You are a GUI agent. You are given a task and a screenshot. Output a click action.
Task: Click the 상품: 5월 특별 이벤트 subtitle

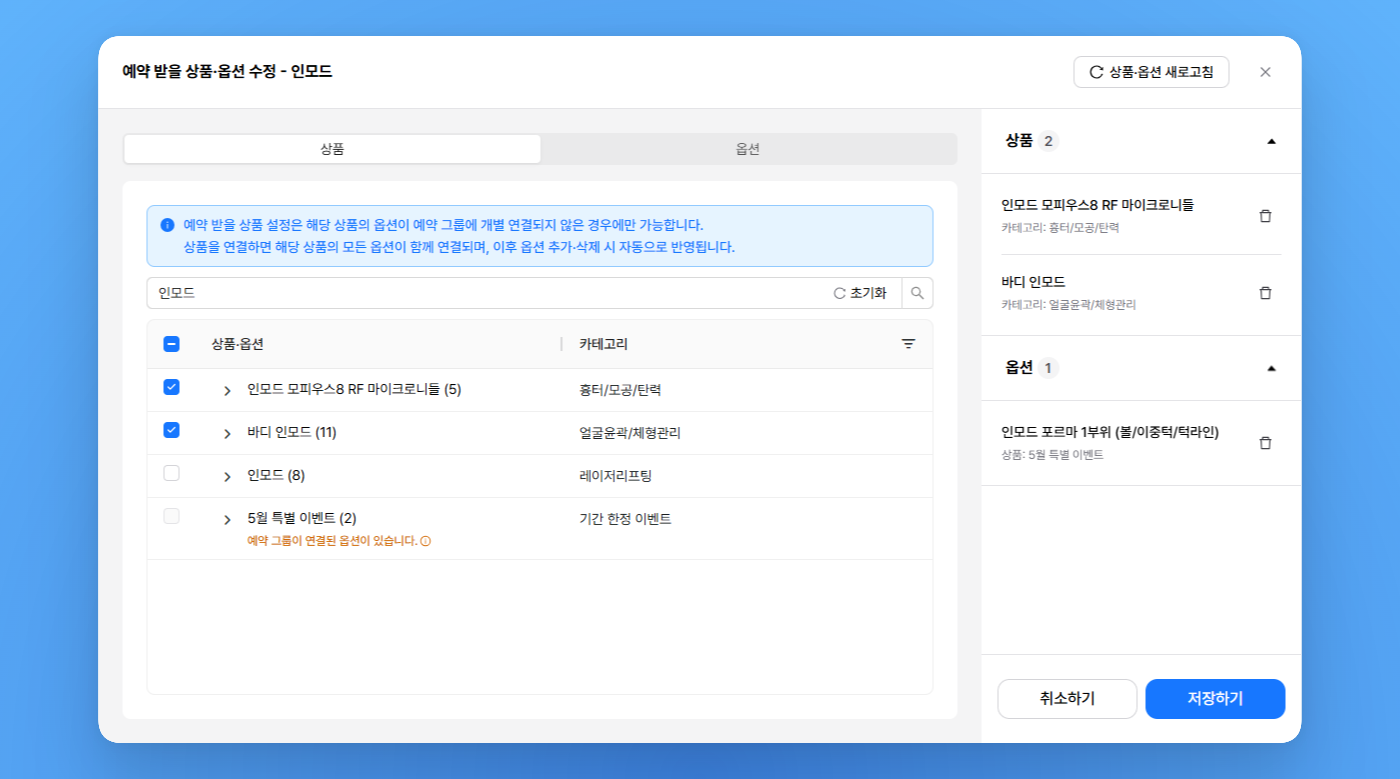(1052, 455)
